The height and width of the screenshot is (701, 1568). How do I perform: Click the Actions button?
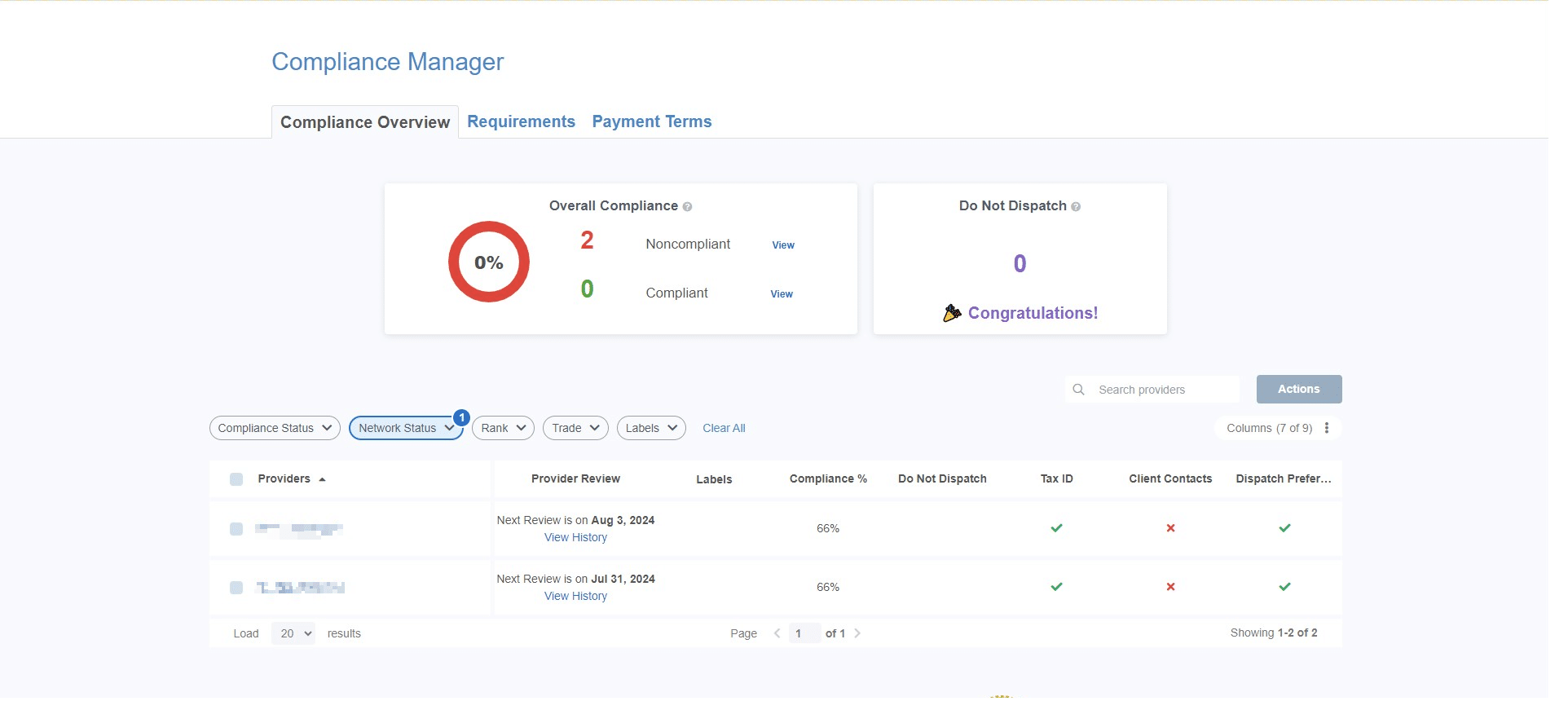tap(1298, 389)
